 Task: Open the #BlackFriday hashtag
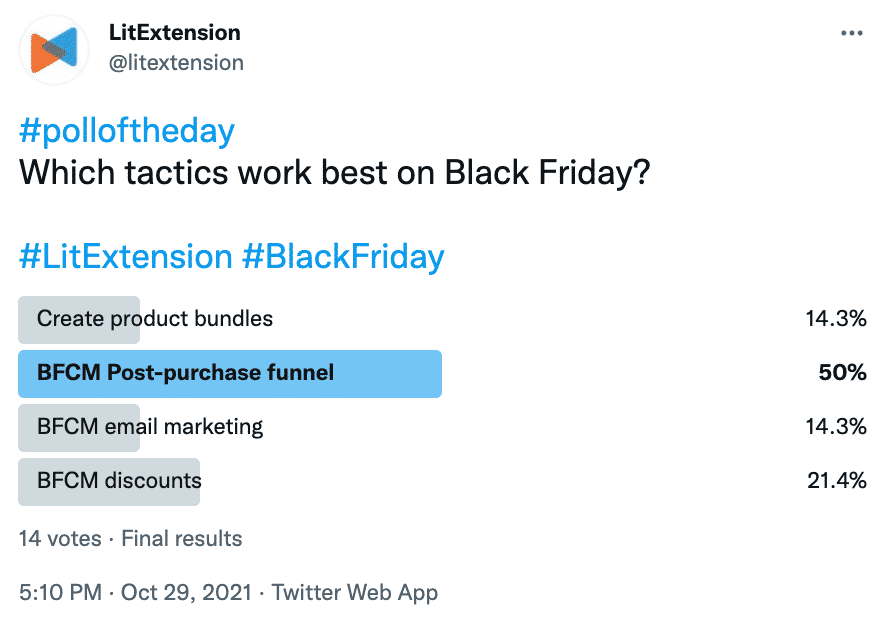(343, 256)
